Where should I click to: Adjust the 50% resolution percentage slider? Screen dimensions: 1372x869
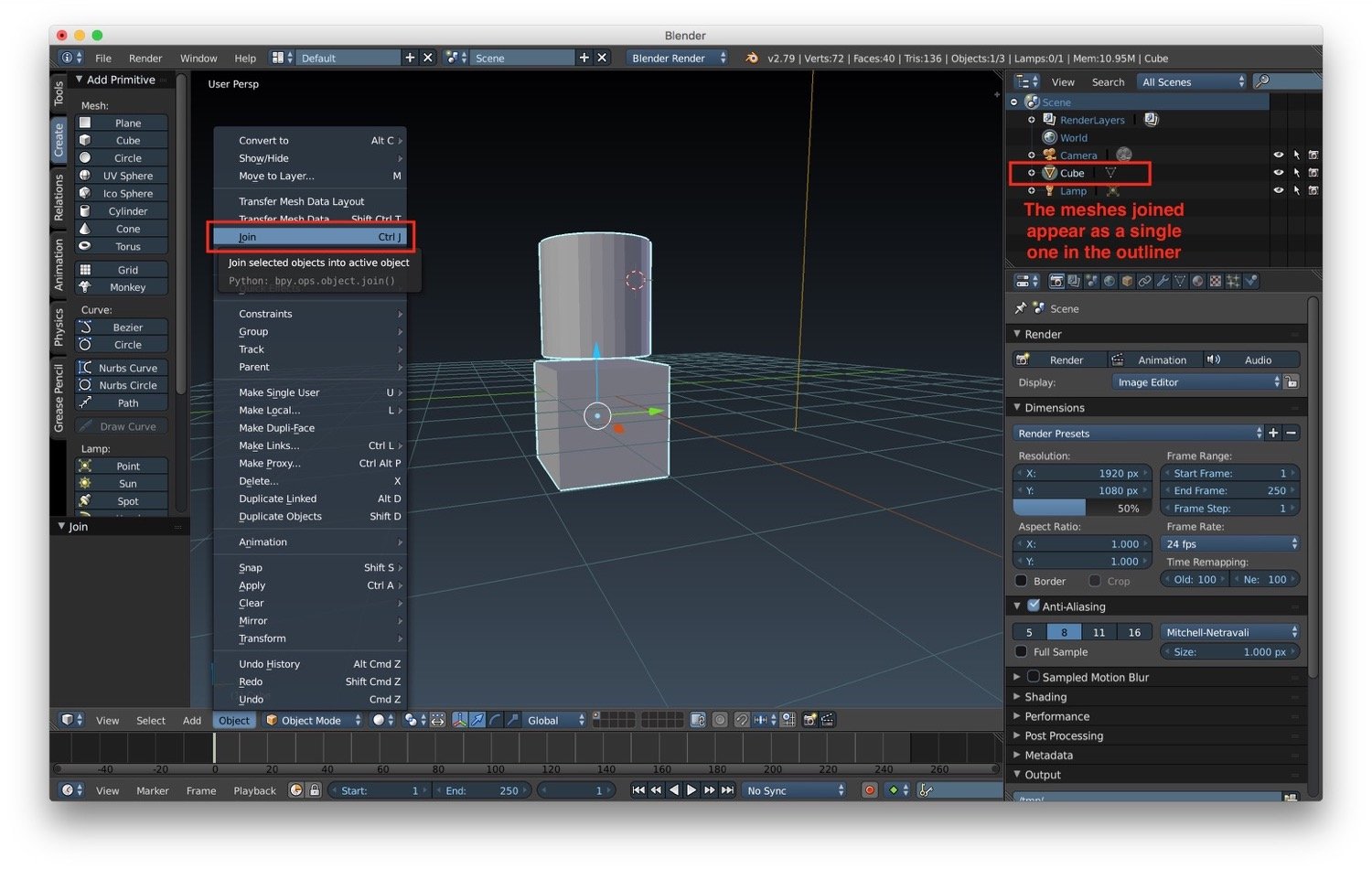(x=1082, y=508)
